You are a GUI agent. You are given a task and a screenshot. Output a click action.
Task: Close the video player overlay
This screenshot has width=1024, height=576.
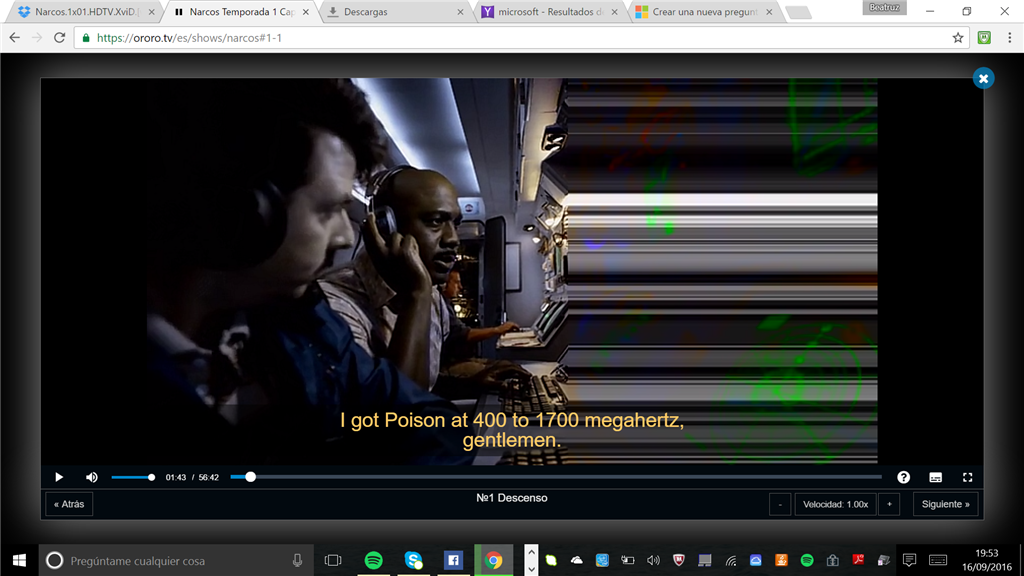point(983,78)
